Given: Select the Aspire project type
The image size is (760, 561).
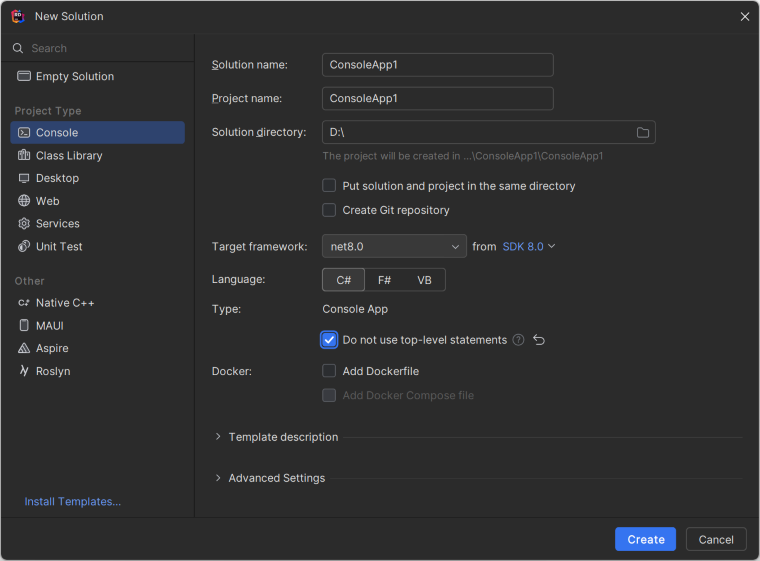Looking at the screenshot, I should tap(52, 349).
